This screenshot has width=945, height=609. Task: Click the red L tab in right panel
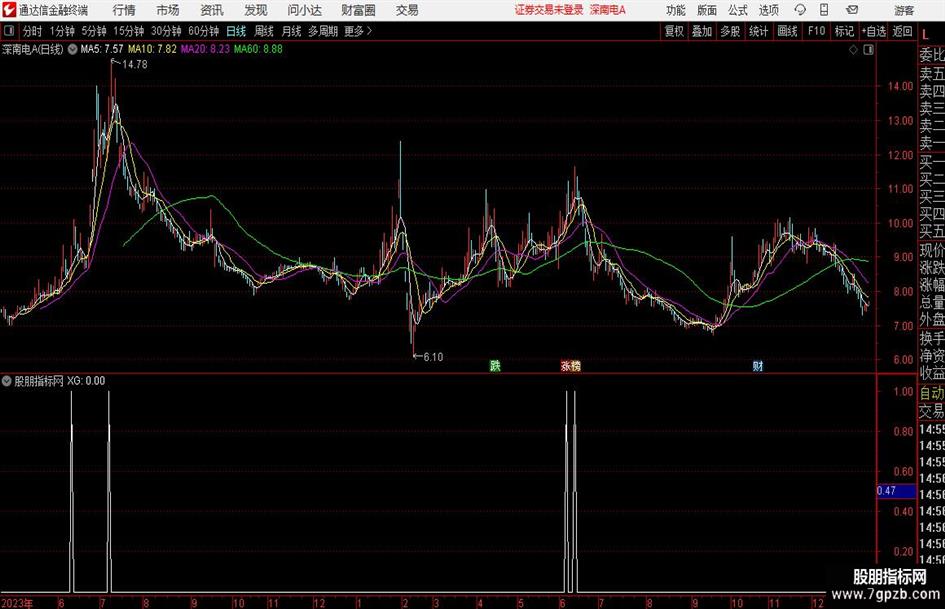[x=926, y=35]
